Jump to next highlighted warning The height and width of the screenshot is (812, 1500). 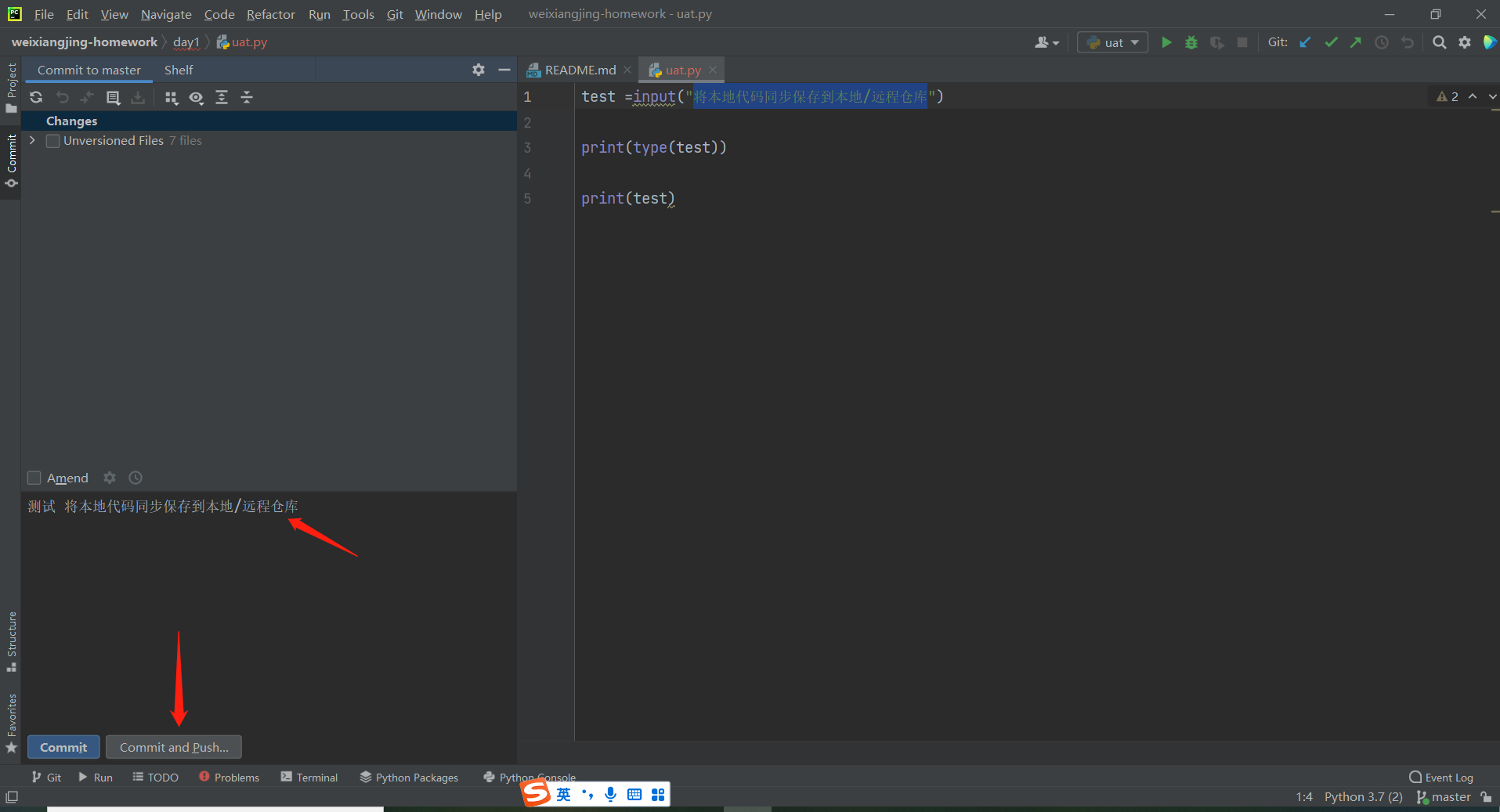pos(1491,96)
